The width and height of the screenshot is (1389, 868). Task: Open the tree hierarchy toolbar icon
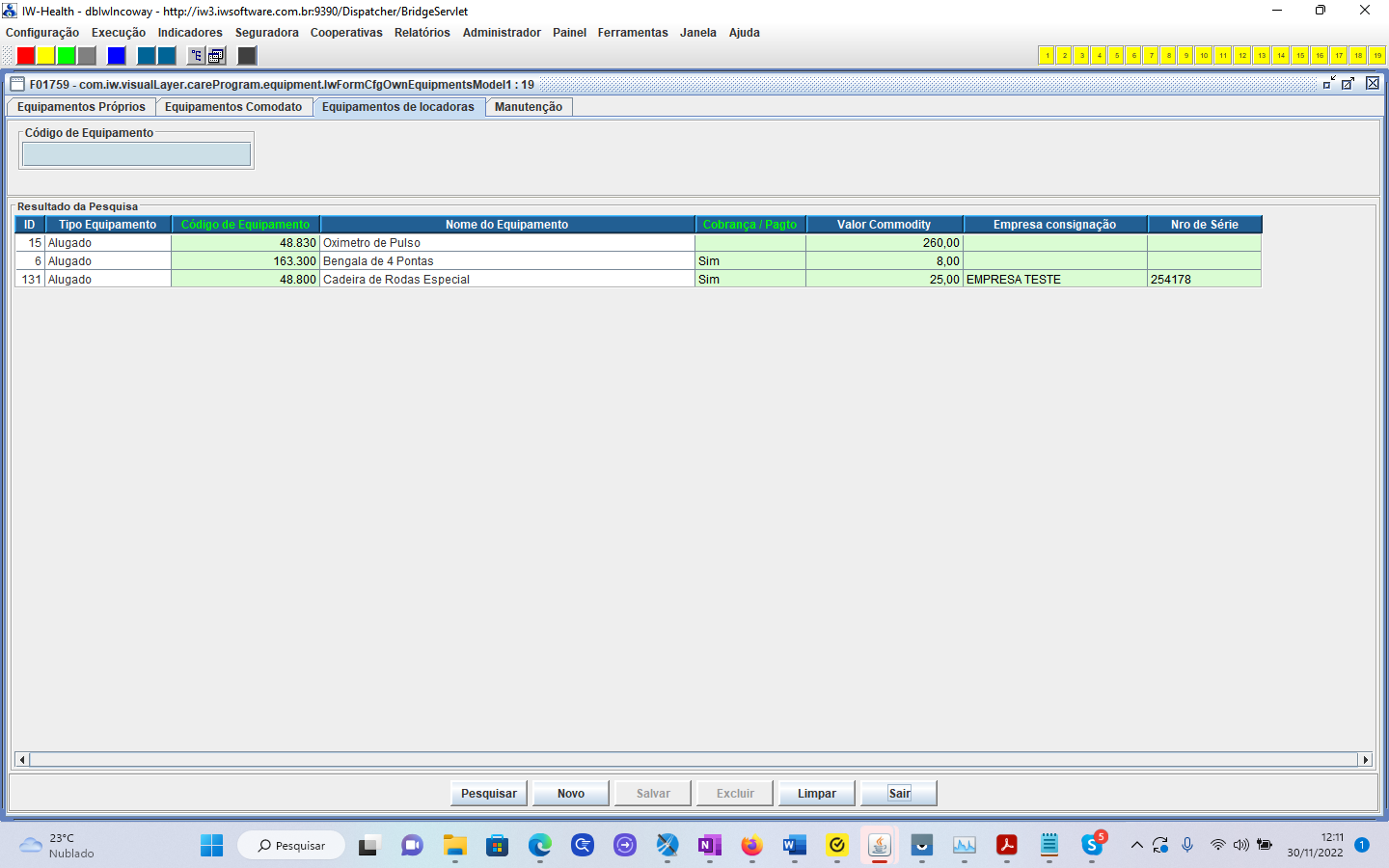(196, 56)
